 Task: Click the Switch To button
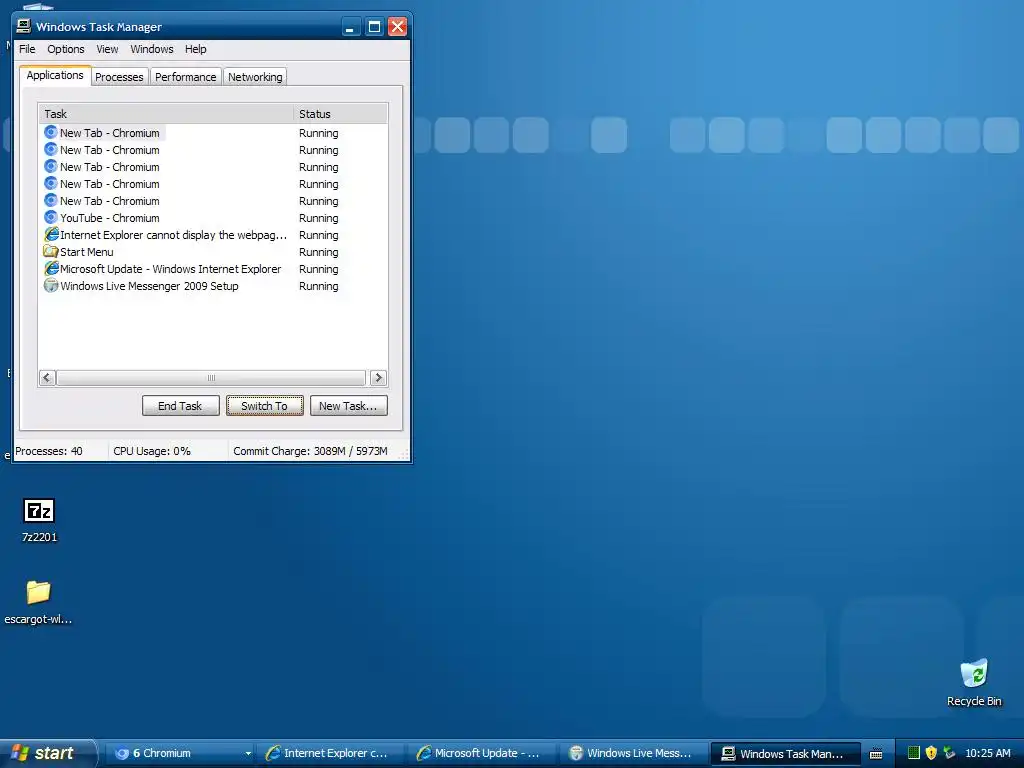pyautogui.click(x=264, y=406)
